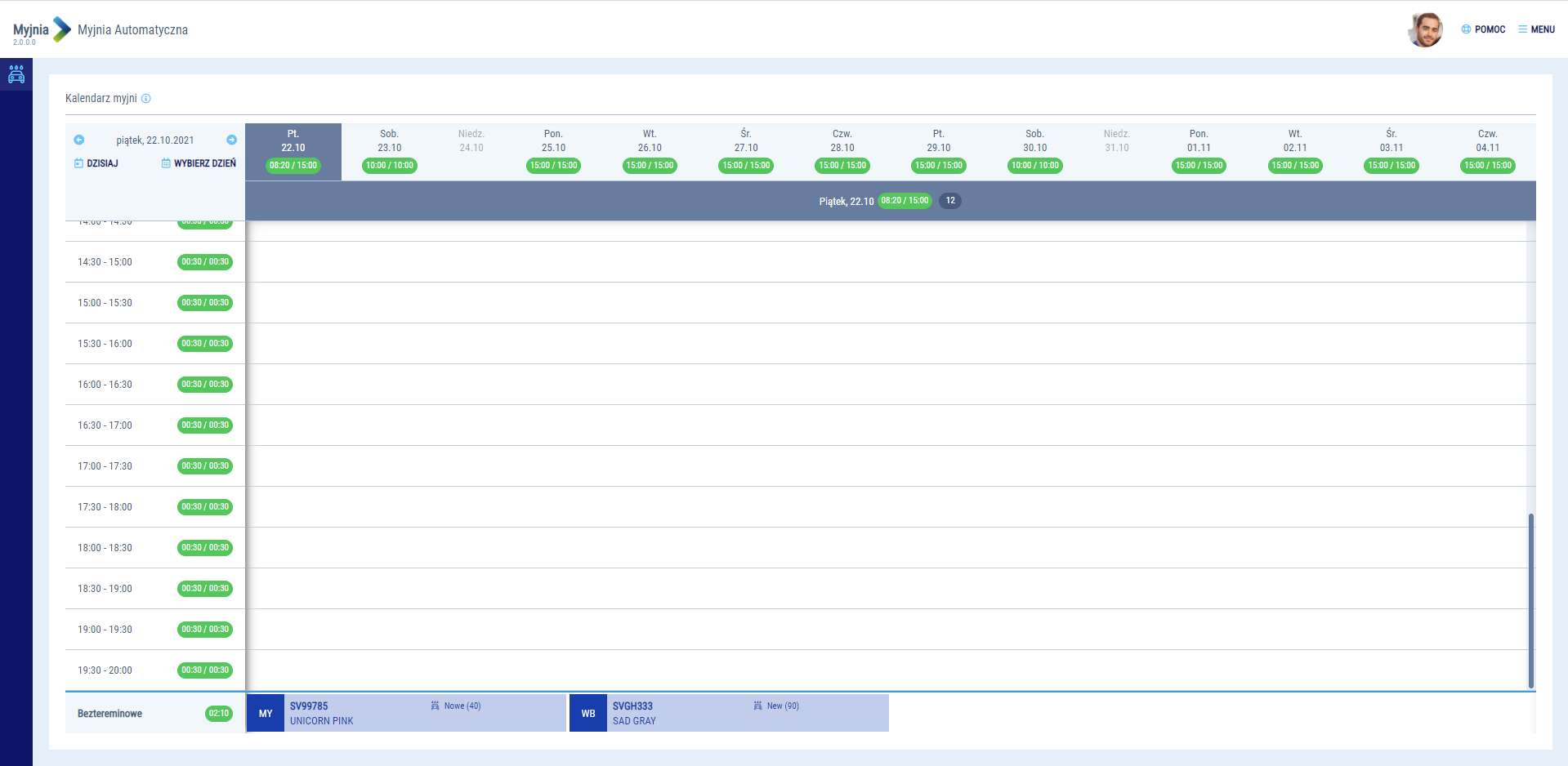Screen dimensions: 1568x766
Task: Click the car wash icon beside New (90)
Action: click(x=758, y=706)
